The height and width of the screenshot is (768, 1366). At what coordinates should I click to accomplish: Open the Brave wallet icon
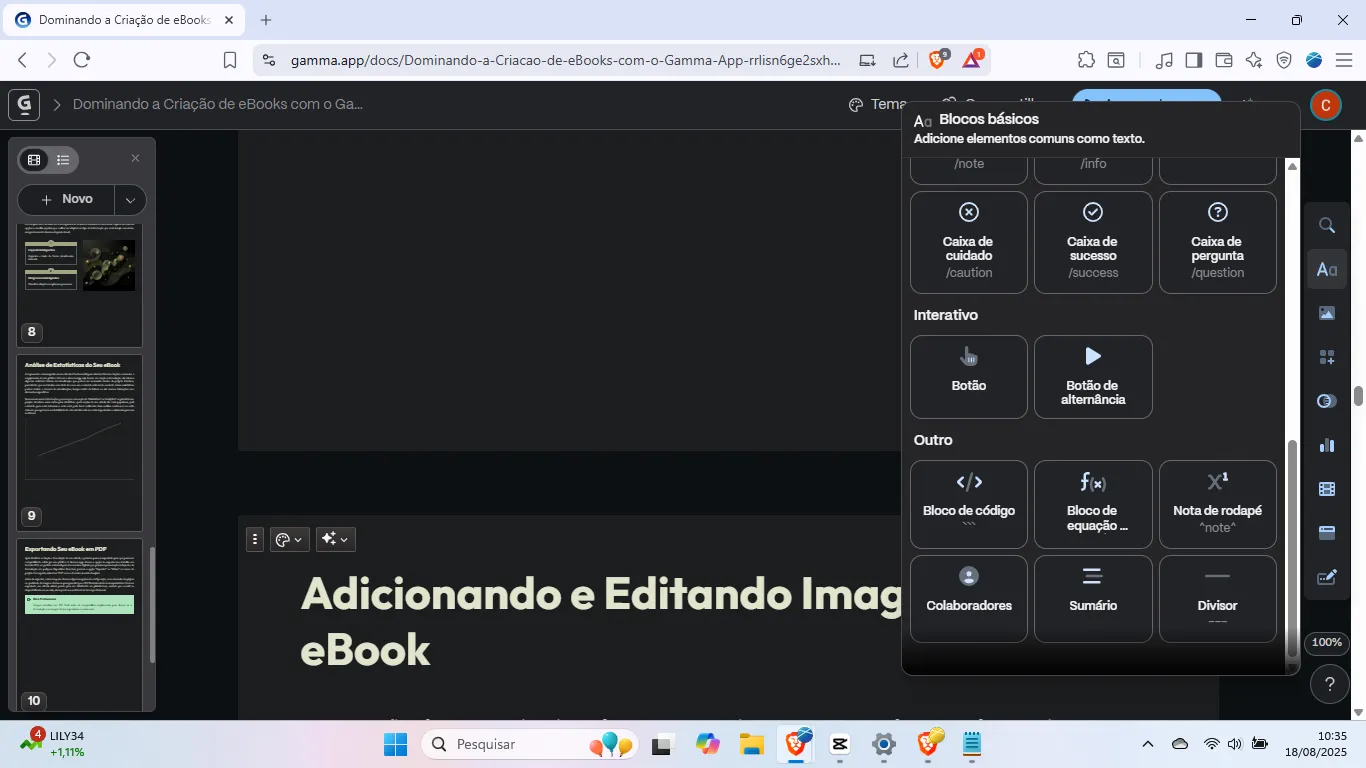(1224, 60)
